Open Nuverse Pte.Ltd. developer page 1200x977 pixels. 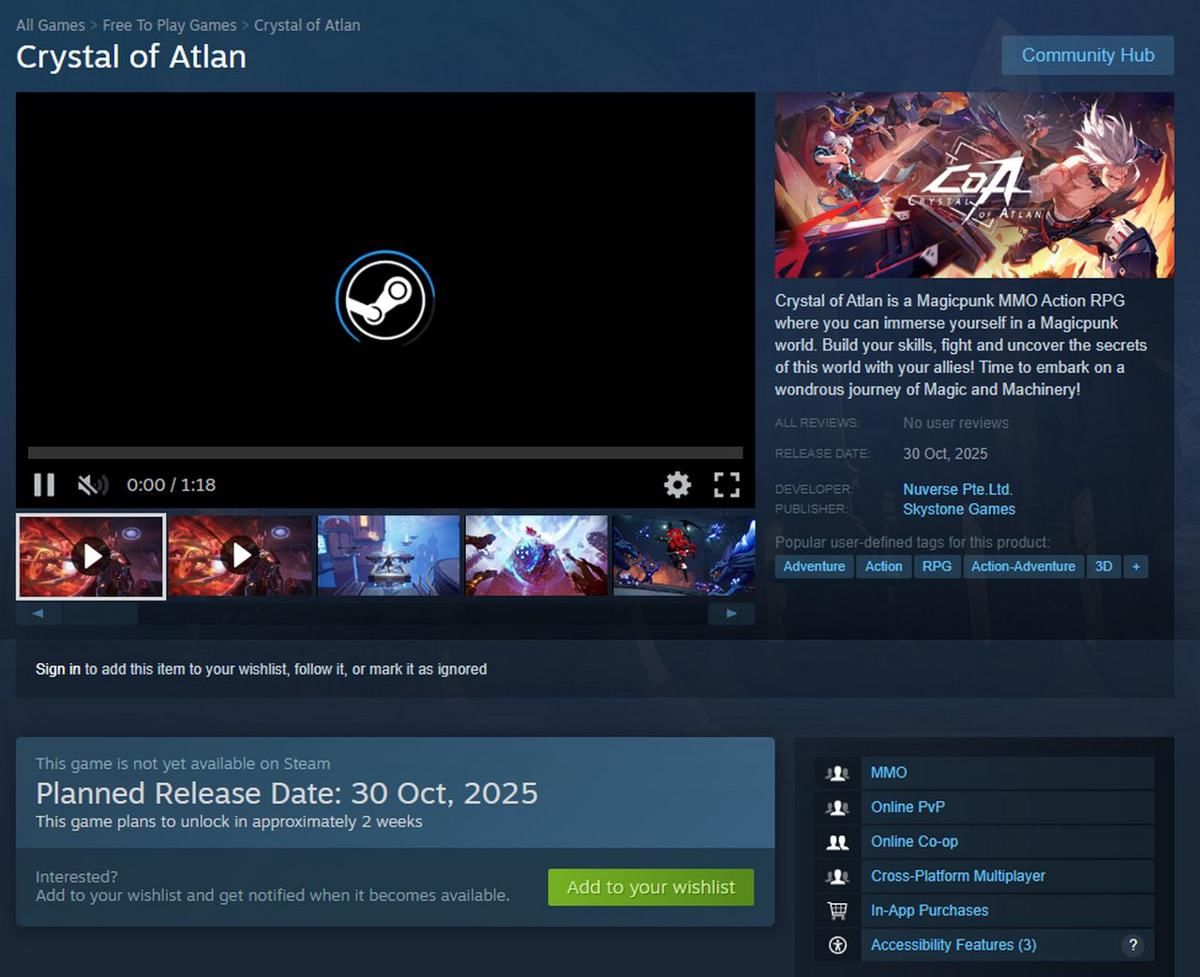tap(957, 489)
